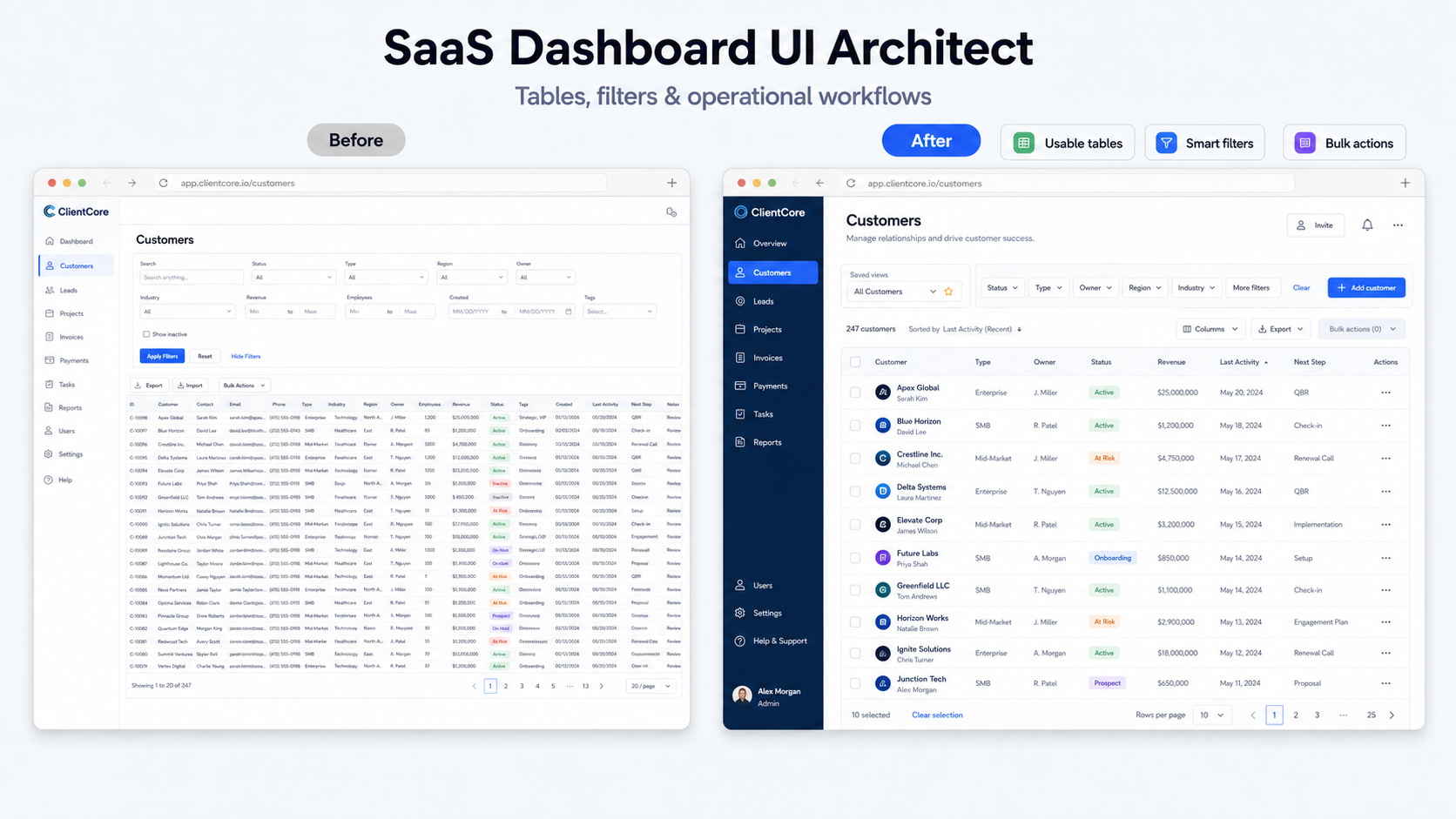
Task: Open Help & Support in the dark sidebar
Action: (x=772, y=641)
